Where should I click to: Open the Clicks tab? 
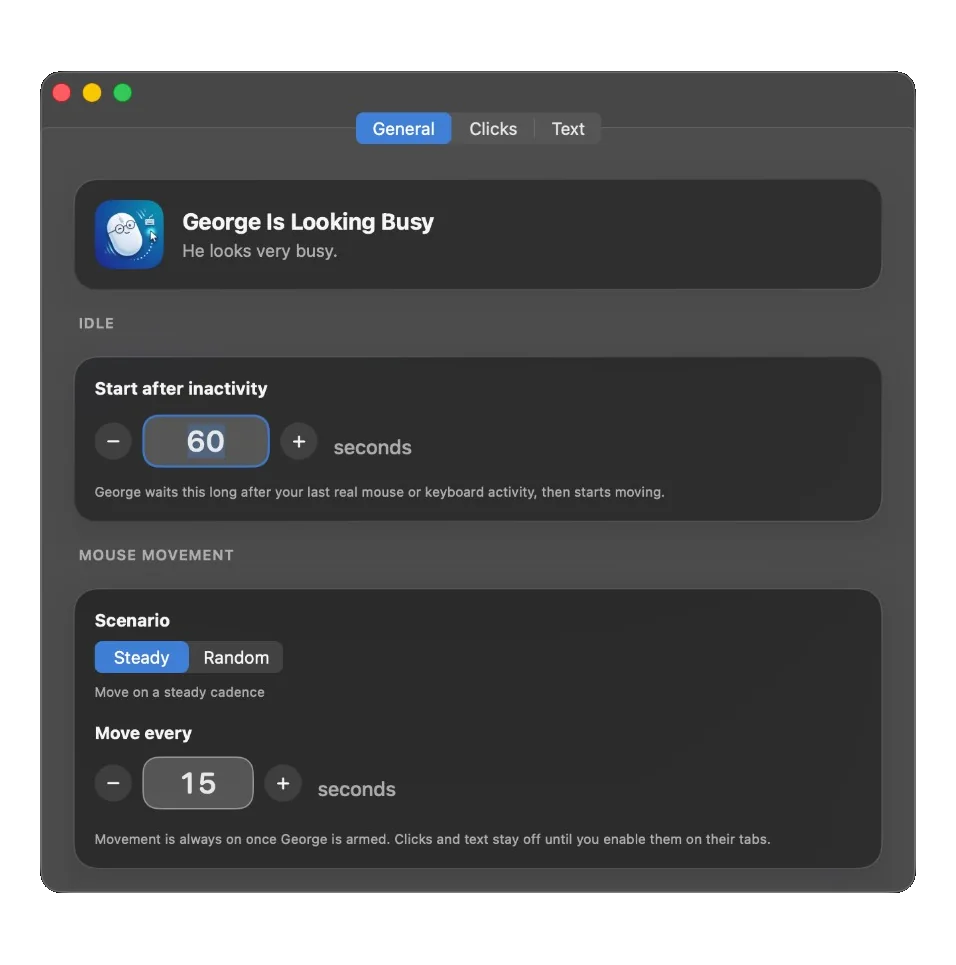(493, 129)
